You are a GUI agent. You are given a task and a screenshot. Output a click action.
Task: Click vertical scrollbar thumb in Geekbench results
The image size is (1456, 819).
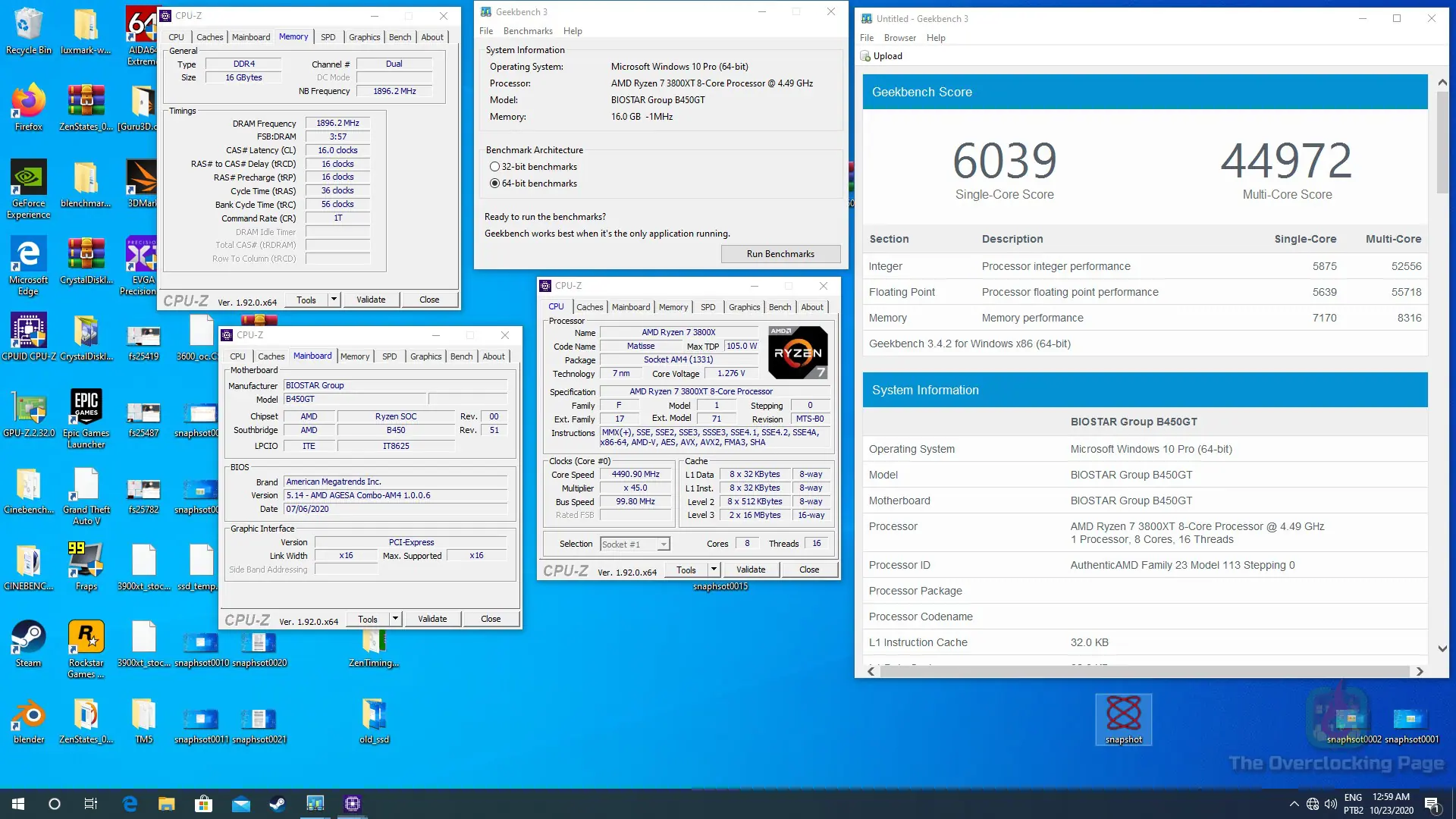(x=1442, y=142)
